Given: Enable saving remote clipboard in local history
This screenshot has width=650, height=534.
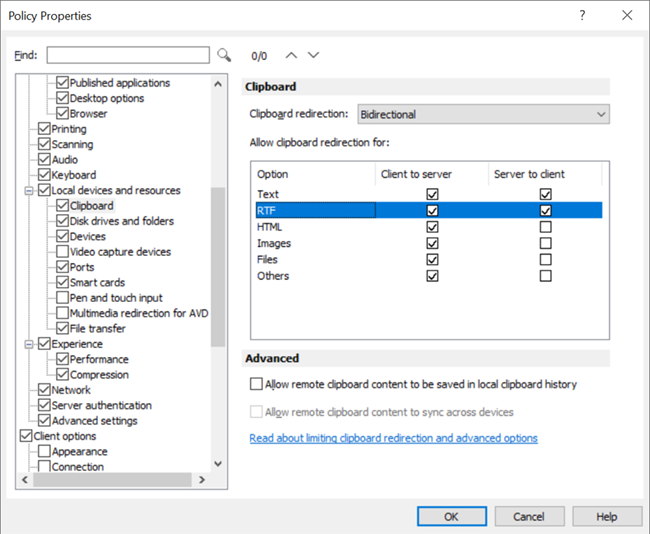Looking at the screenshot, I should (x=257, y=384).
